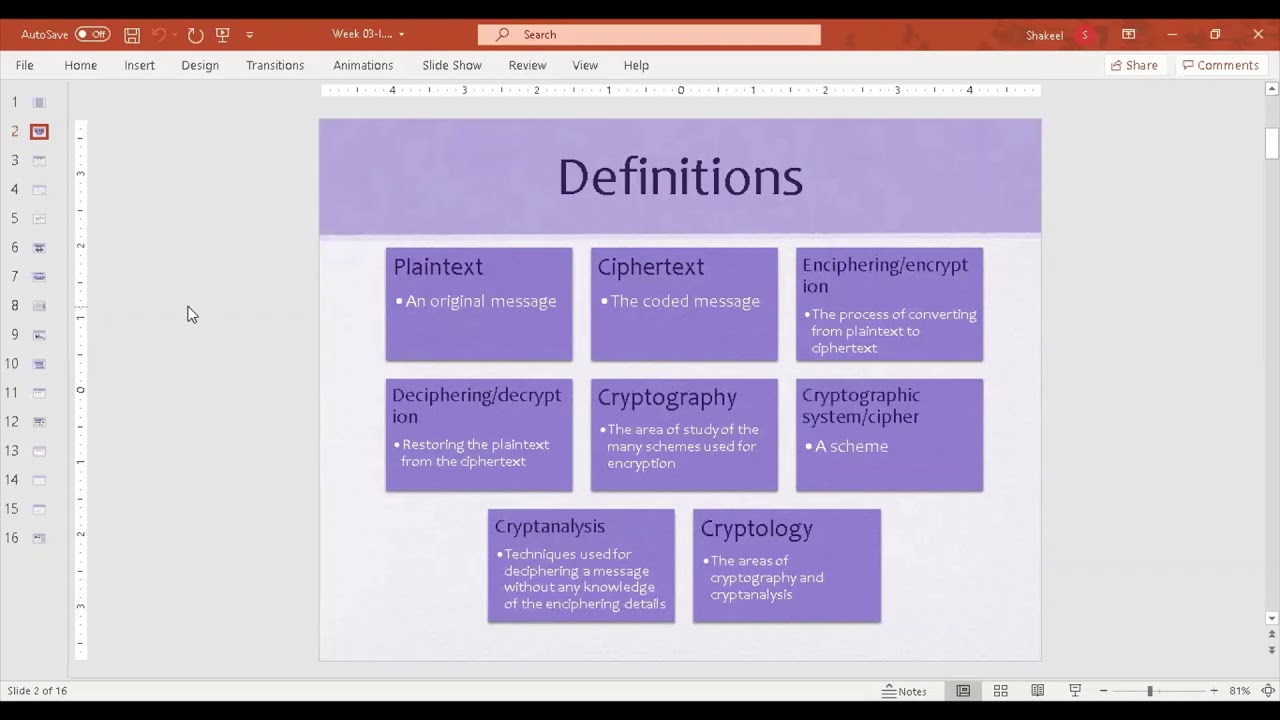Image resolution: width=1280 pixels, height=720 pixels.
Task: Start presentation from beginning icon
Action: (223, 34)
